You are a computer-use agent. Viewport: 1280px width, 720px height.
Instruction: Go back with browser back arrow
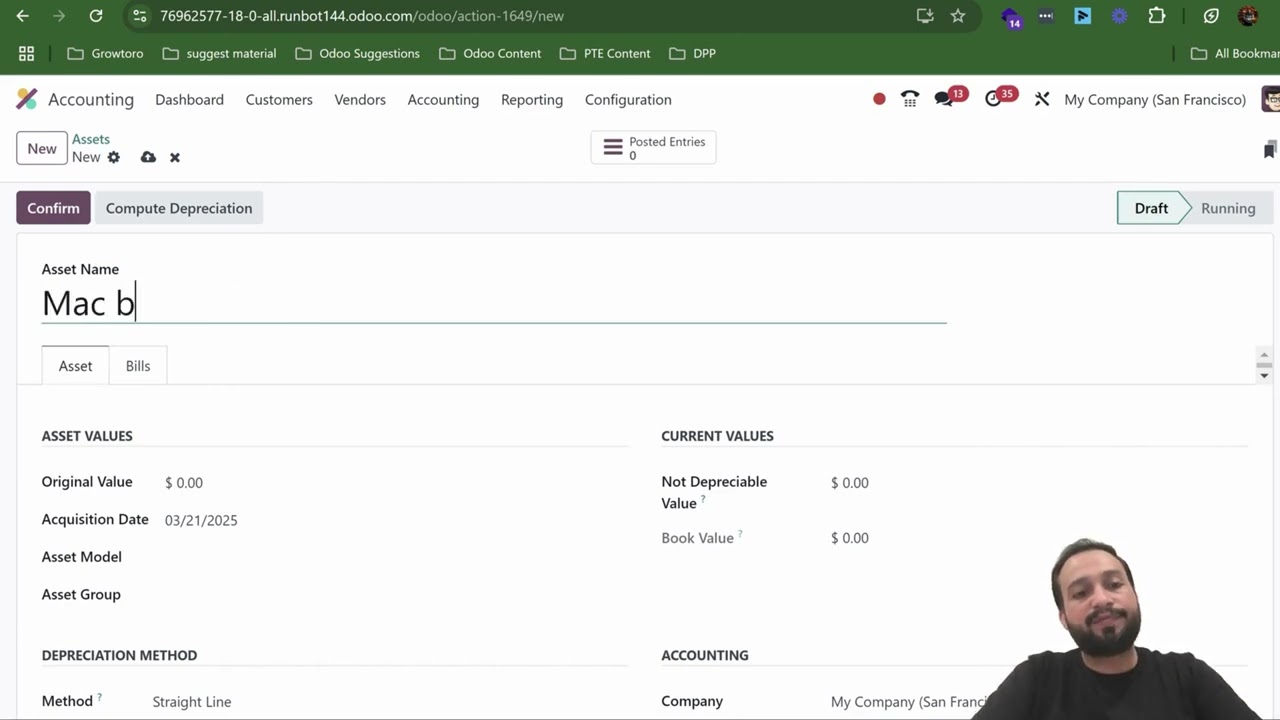point(23,16)
